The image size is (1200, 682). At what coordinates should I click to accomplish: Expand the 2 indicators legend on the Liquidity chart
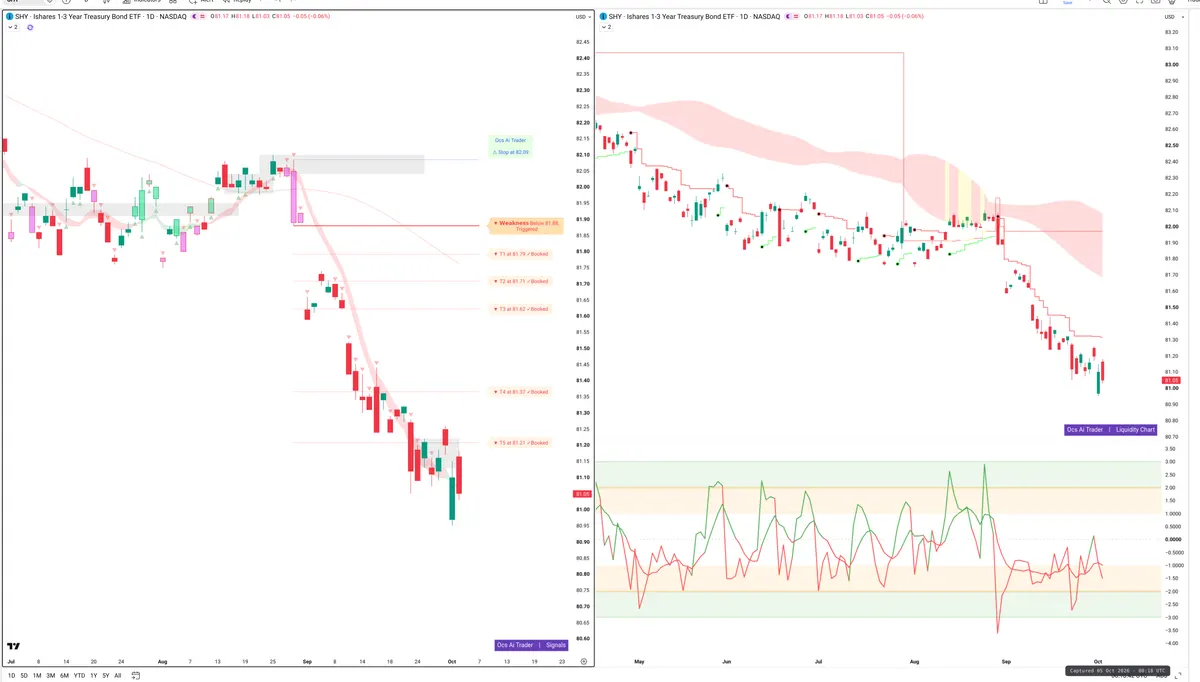606,27
